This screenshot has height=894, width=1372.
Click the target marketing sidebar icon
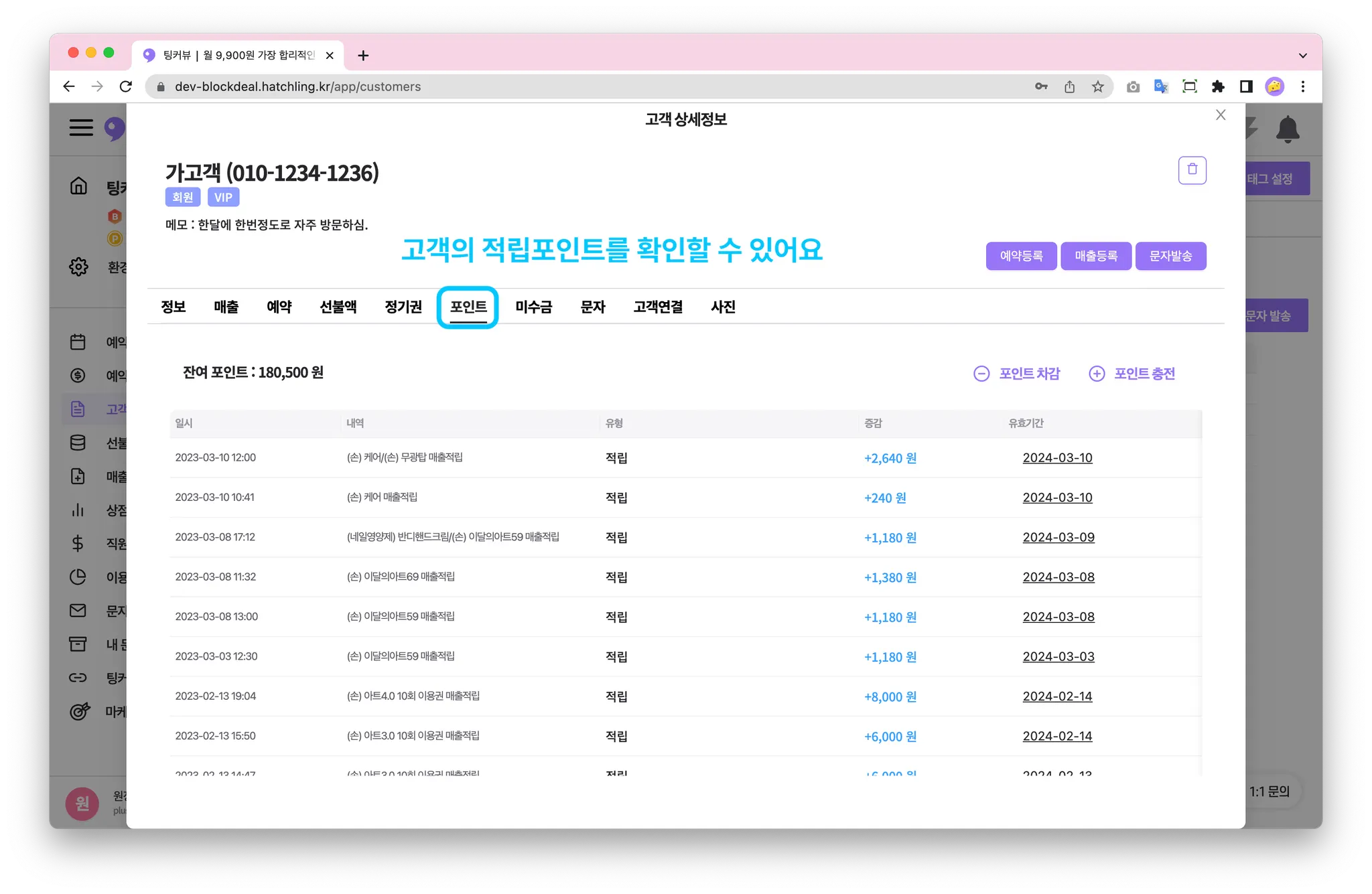coord(79,711)
